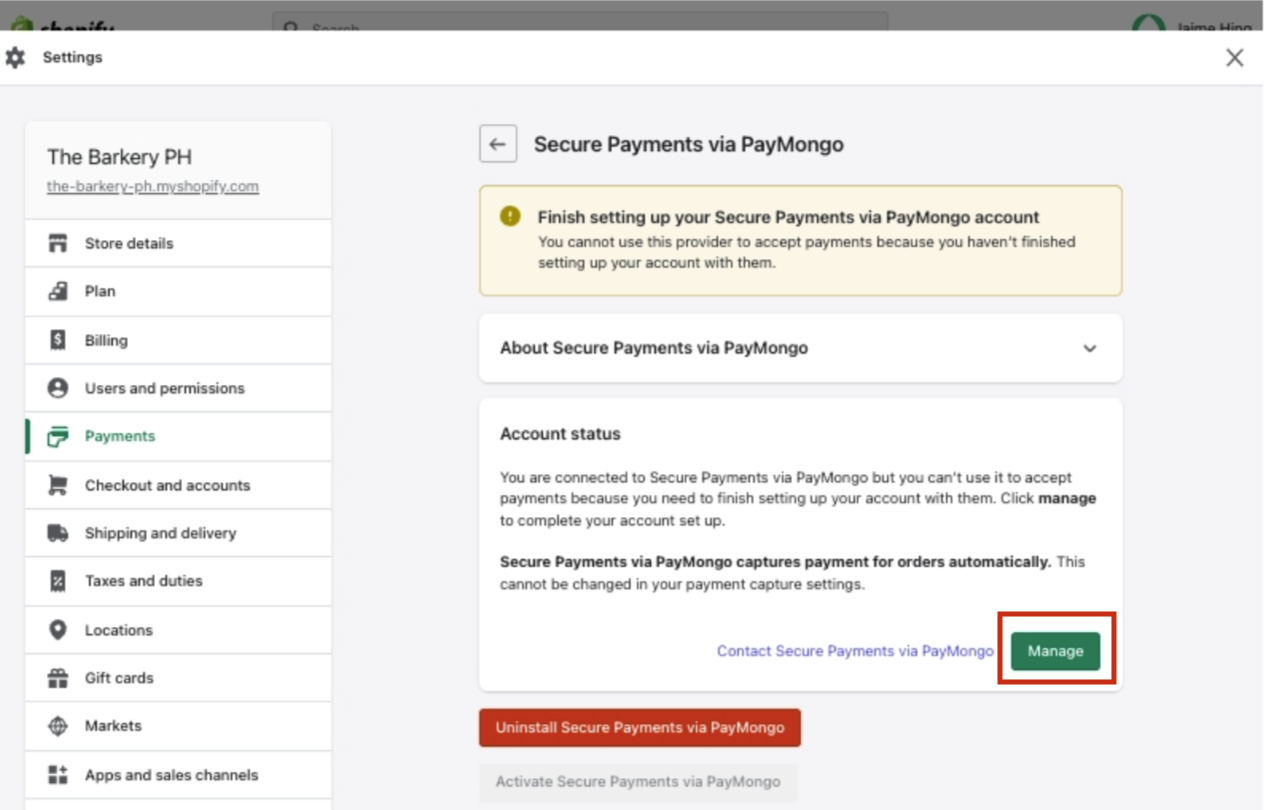The width and height of the screenshot is (1268, 810).
Task: Click the Store details storefront icon
Action: tap(58, 243)
